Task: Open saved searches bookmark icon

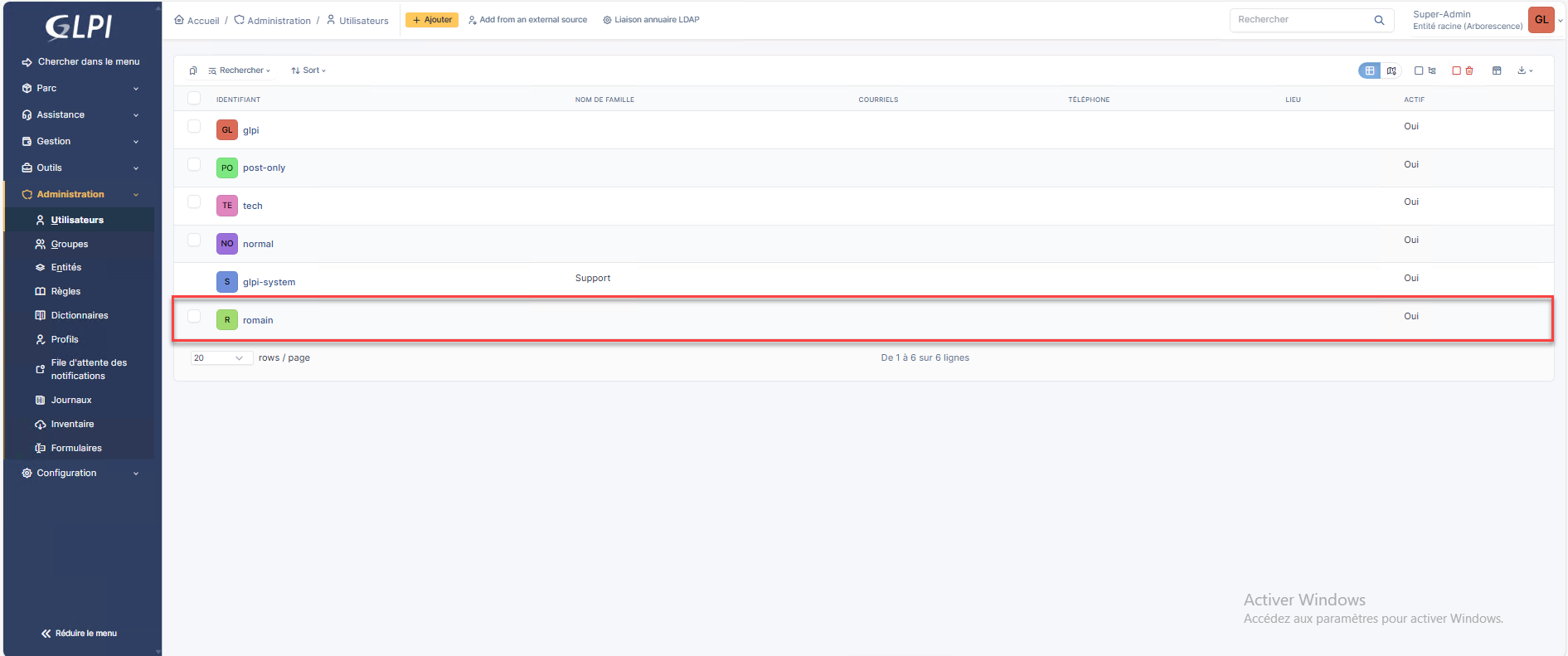Action: (x=193, y=70)
